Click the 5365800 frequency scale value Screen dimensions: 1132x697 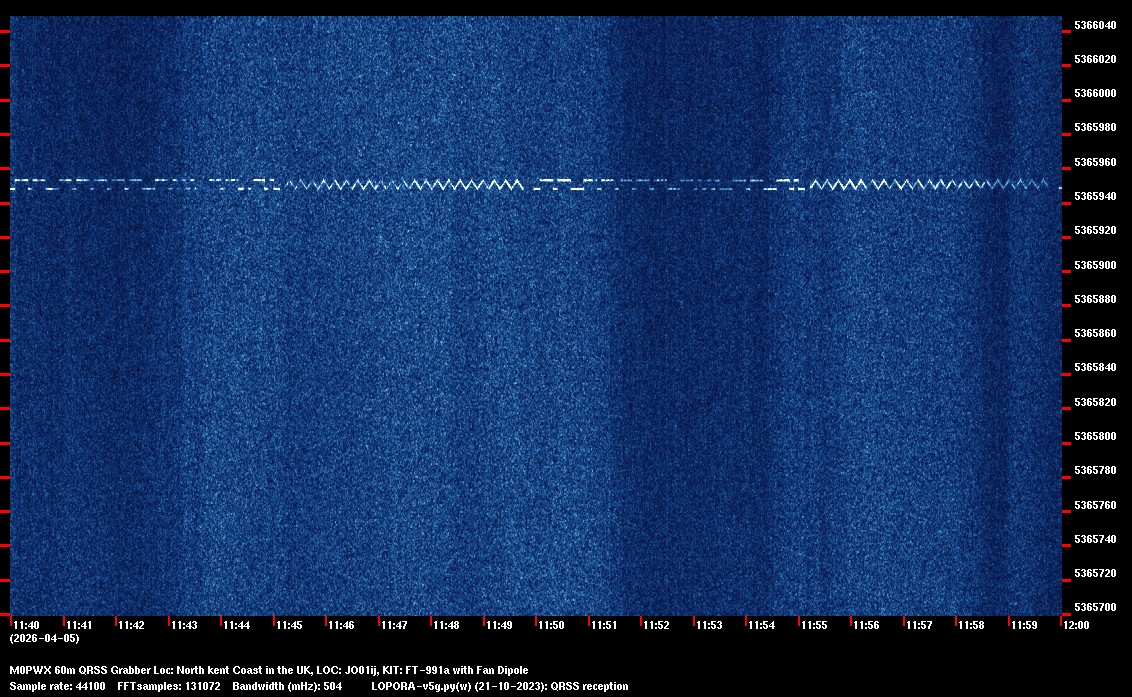[x=1095, y=436]
